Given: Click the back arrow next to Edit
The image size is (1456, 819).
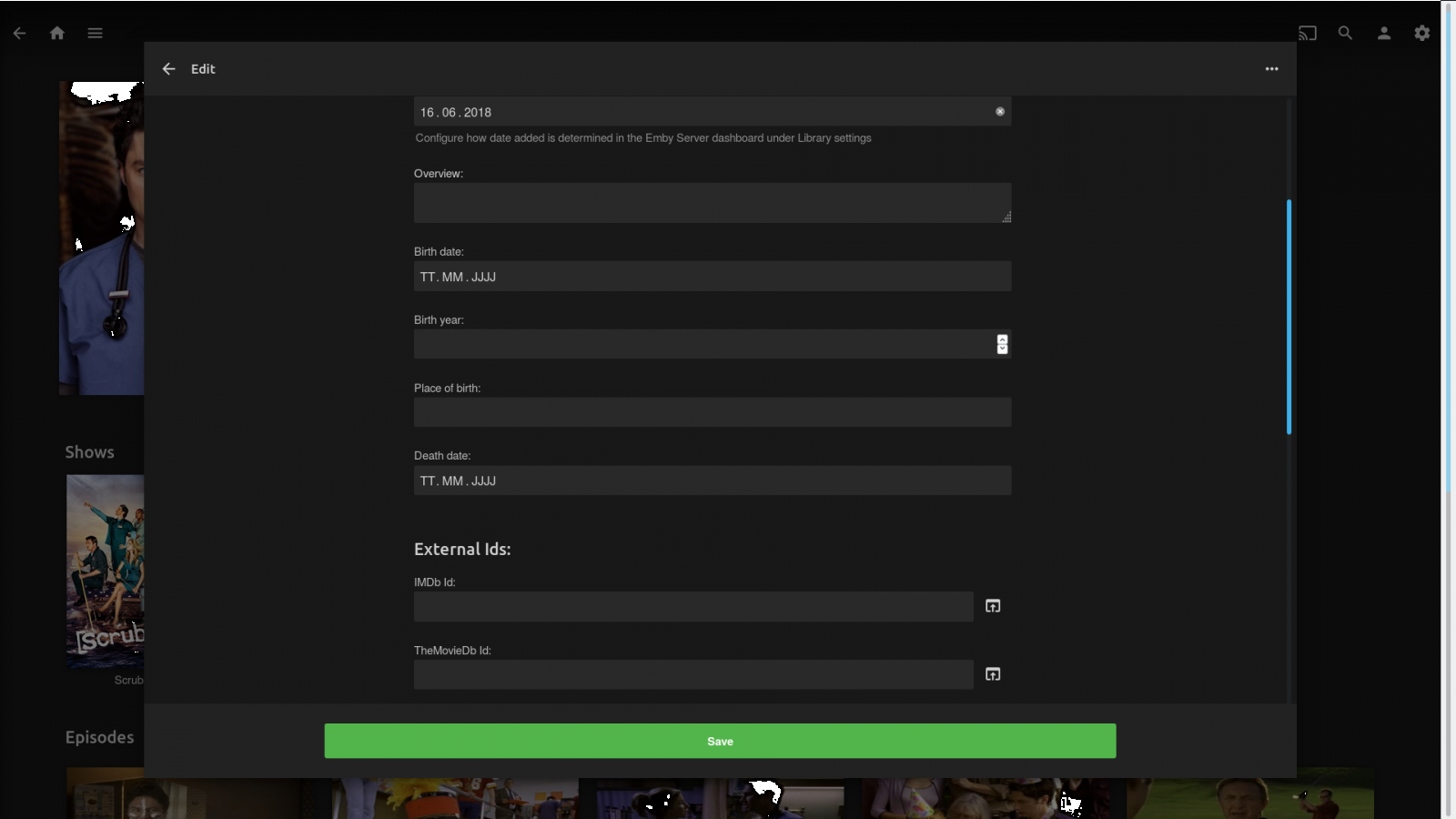Looking at the screenshot, I should (x=168, y=68).
